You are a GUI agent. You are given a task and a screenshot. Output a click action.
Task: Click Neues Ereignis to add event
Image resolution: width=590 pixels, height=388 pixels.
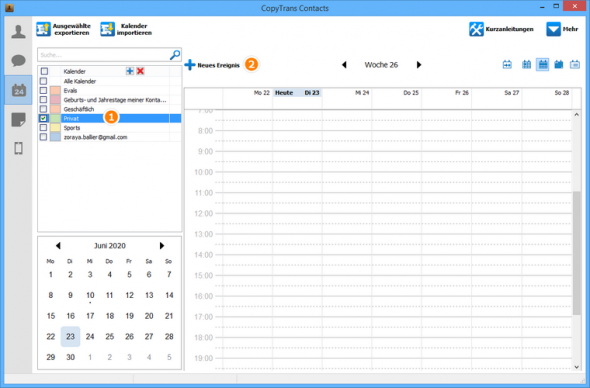click(x=212, y=65)
